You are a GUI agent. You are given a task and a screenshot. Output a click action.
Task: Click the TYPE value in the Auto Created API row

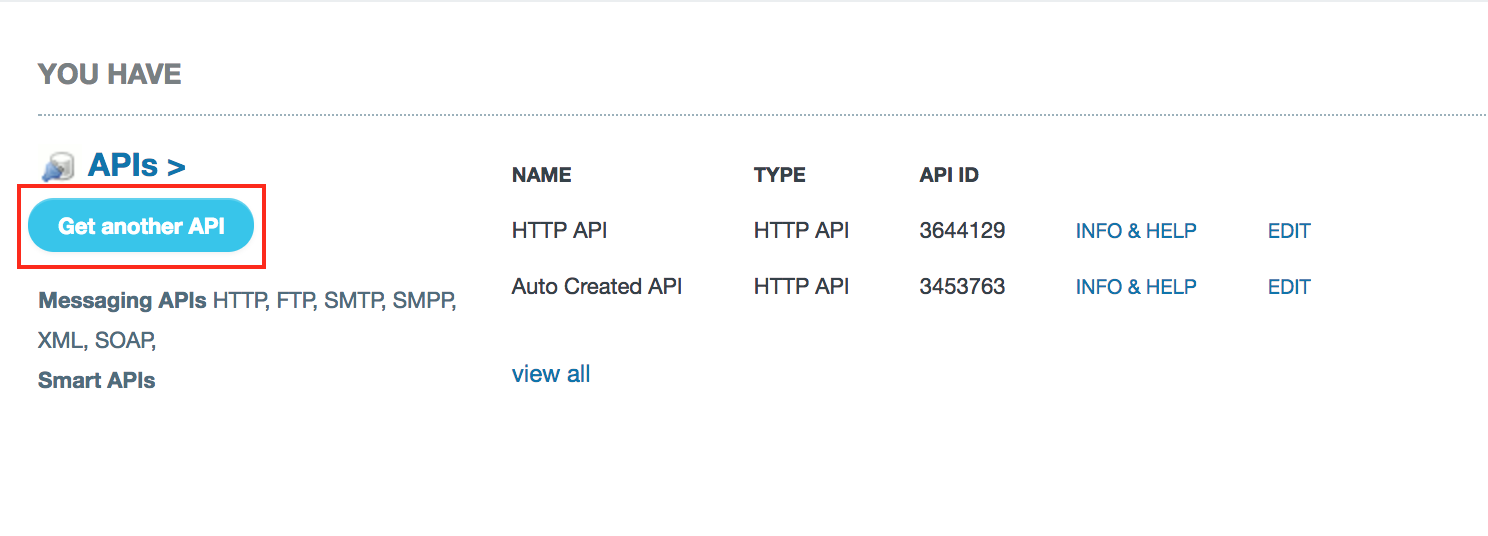(x=801, y=287)
